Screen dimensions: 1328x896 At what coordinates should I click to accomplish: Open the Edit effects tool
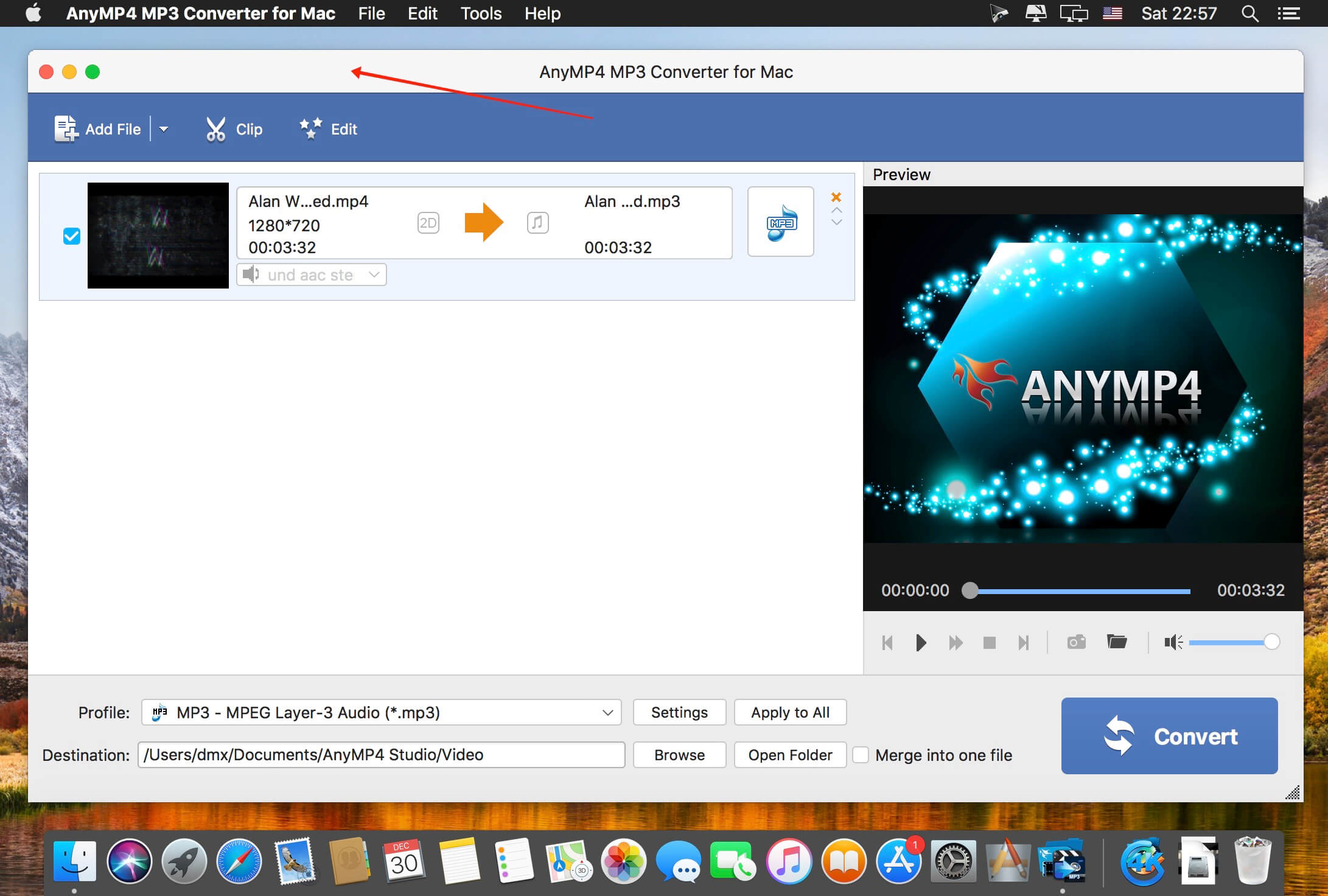tap(329, 129)
